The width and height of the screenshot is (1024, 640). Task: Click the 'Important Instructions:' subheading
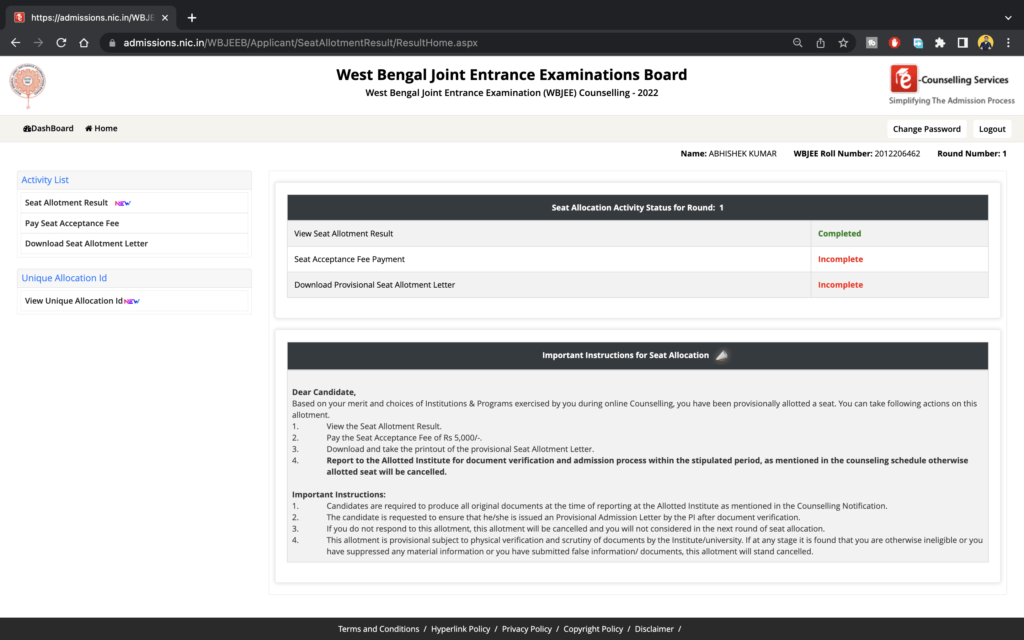click(x=339, y=494)
